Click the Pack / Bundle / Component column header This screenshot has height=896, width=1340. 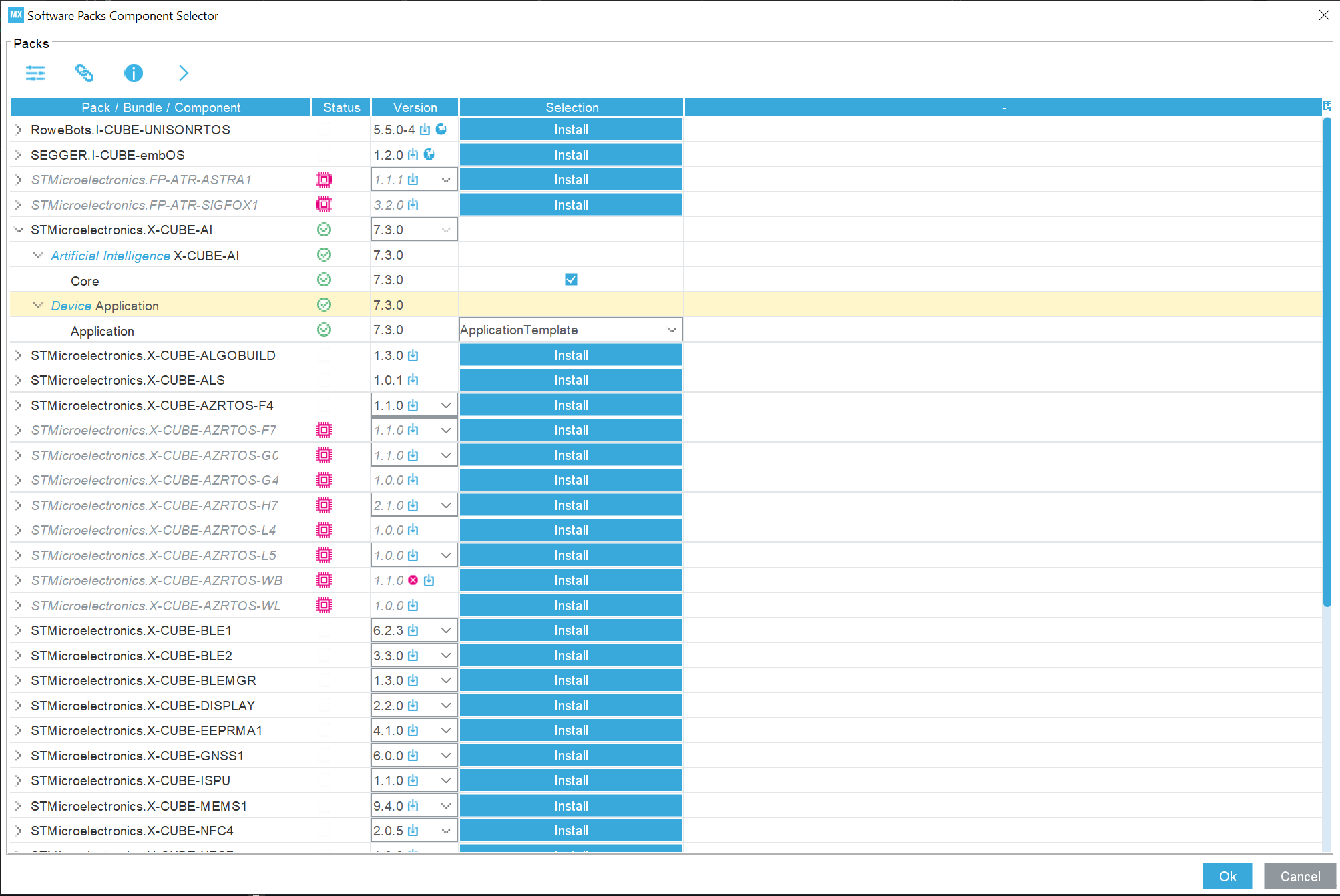[161, 107]
